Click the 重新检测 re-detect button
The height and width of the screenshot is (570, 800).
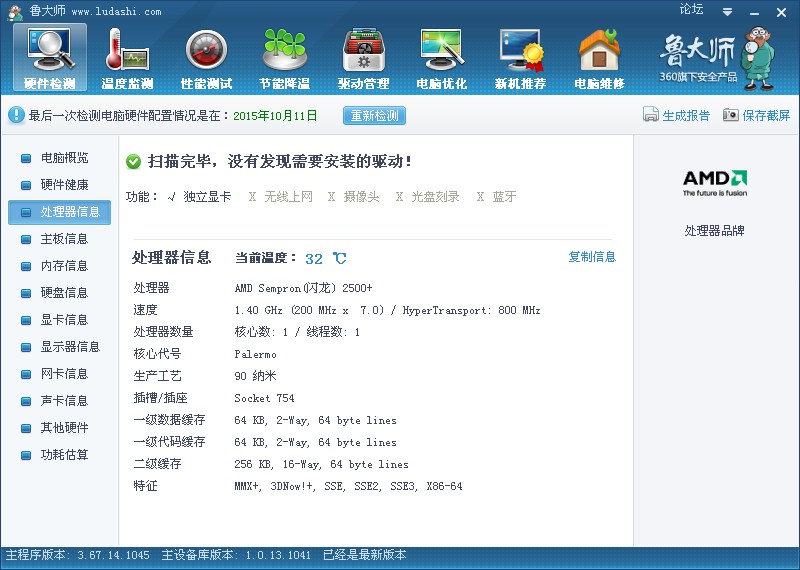[x=374, y=115]
